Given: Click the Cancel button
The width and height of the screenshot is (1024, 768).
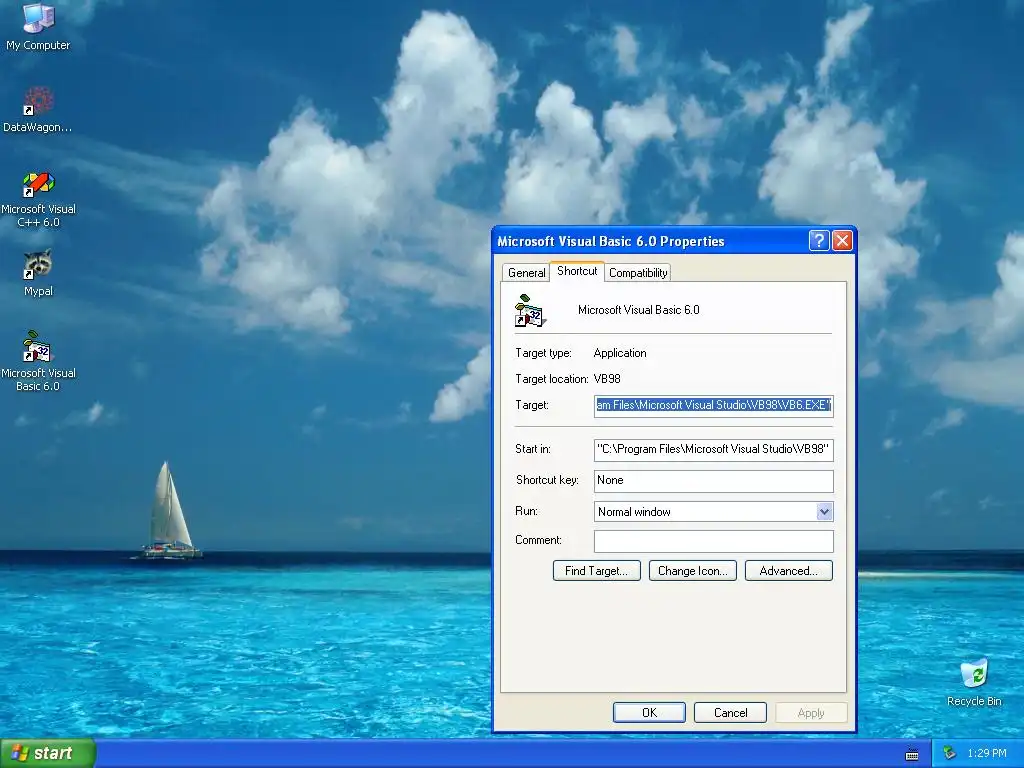Looking at the screenshot, I should click(730, 712).
